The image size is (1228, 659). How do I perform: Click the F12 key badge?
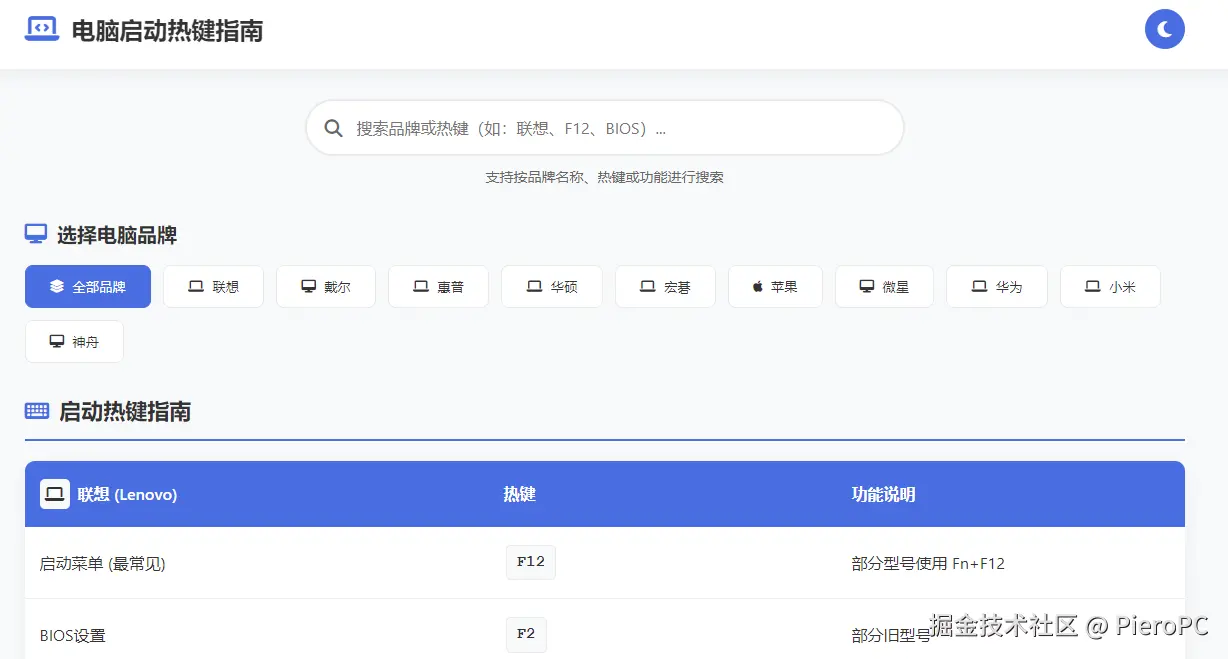[530, 562]
